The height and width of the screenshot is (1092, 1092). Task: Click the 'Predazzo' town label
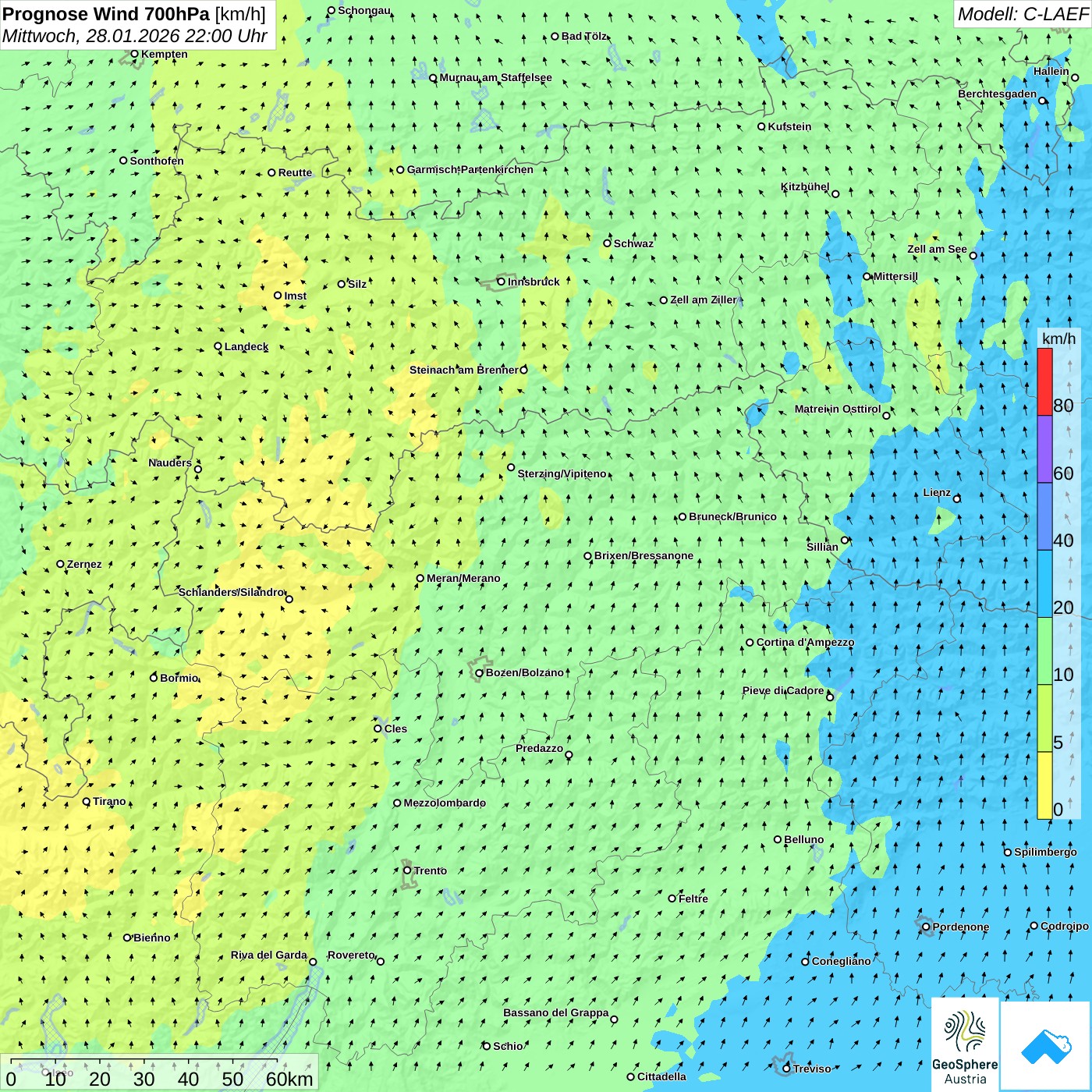[539, 748]
